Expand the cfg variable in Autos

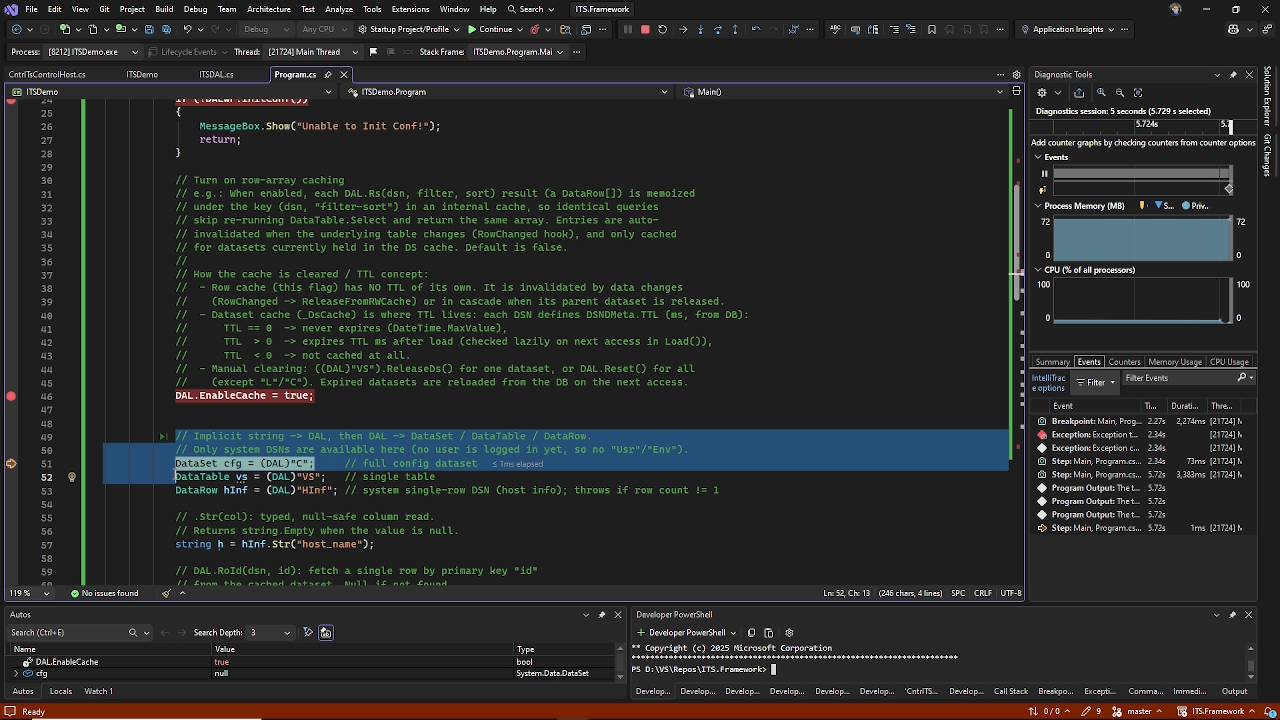coord(16,673)
